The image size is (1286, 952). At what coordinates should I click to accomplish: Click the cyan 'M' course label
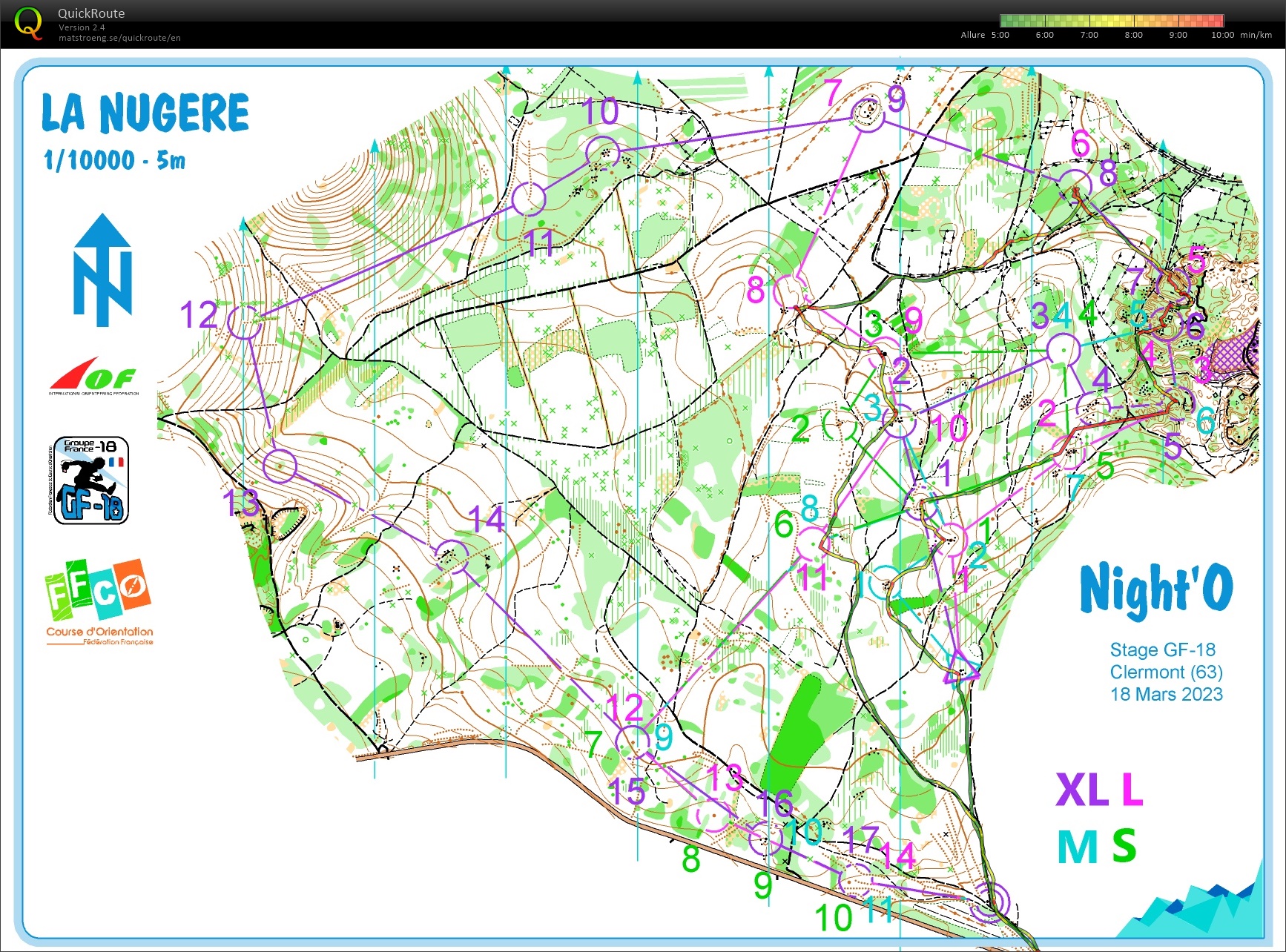click(1078, 847)
